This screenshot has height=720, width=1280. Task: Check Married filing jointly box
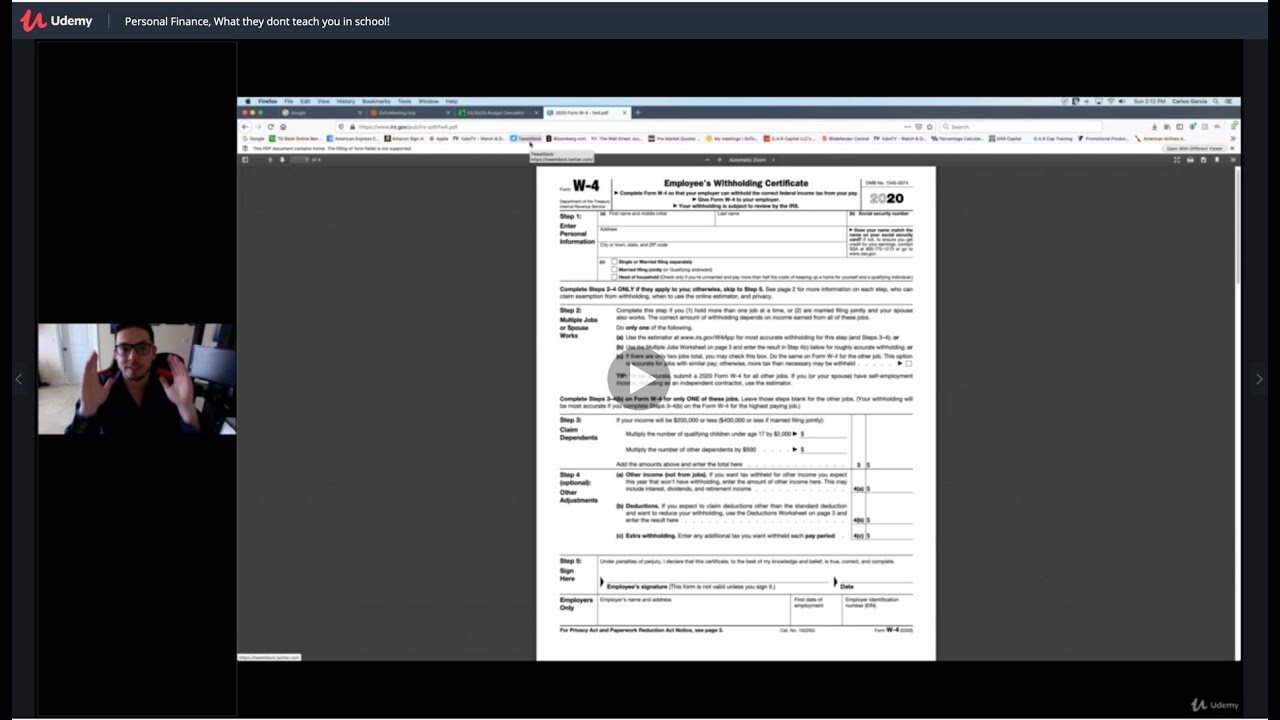pyautogui.click(x=614, y=269)
